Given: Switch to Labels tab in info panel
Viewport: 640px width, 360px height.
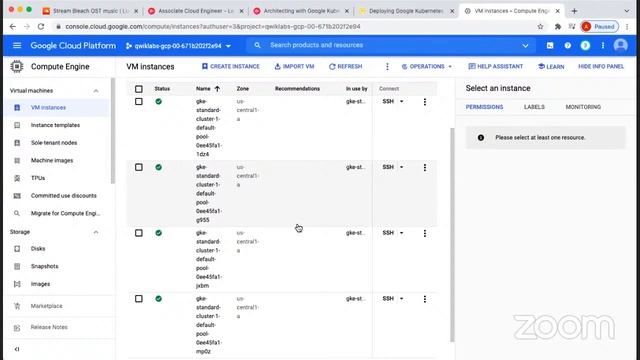Looking at the screenshot, I should (x=534, y=107).
